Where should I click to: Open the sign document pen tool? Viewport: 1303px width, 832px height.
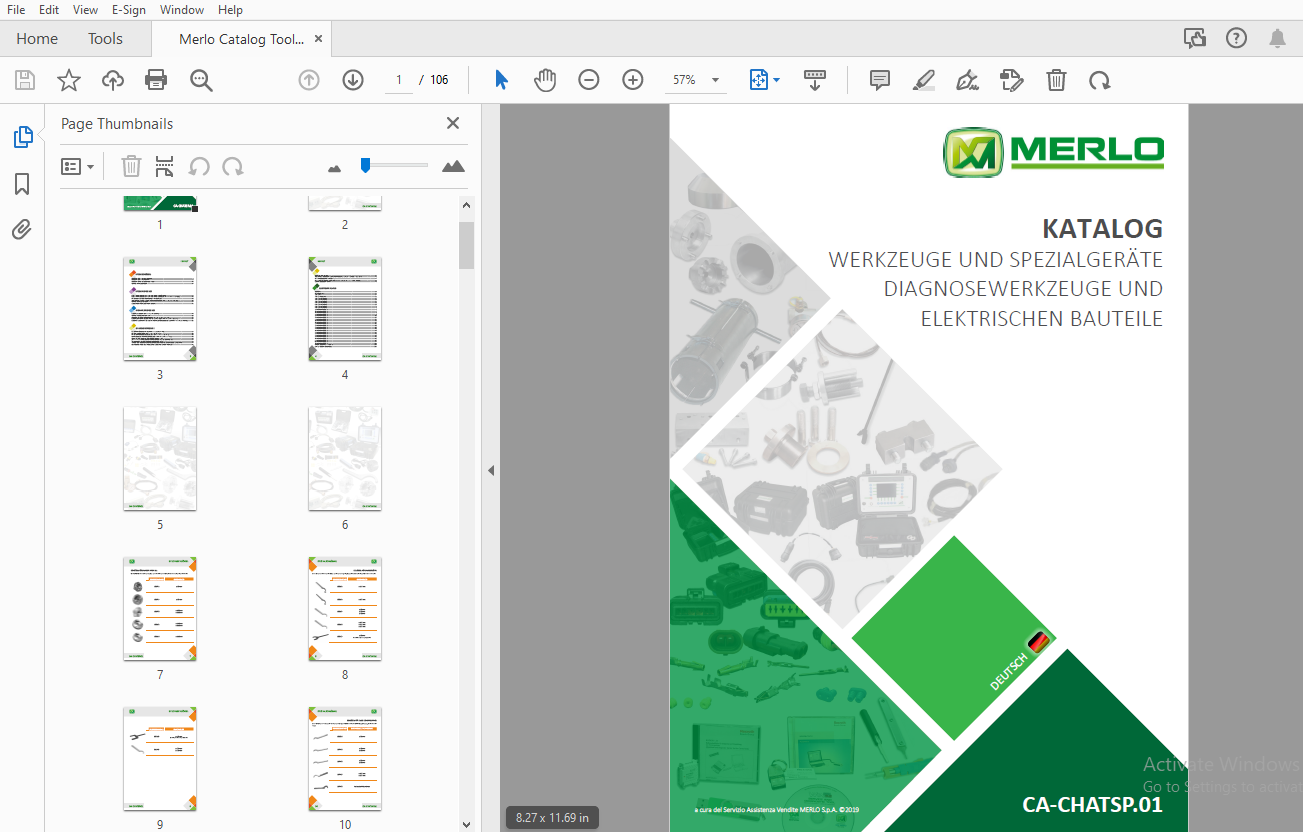(967, 80)
